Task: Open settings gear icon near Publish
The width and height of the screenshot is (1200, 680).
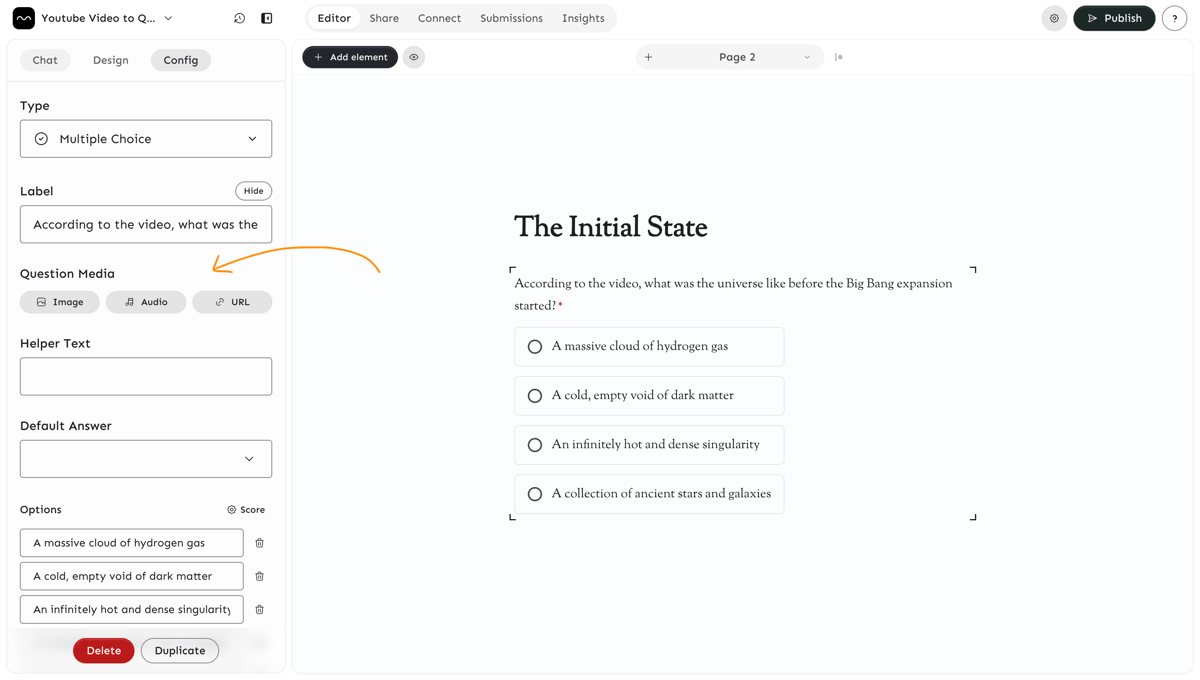Action: click(1054, 18)
